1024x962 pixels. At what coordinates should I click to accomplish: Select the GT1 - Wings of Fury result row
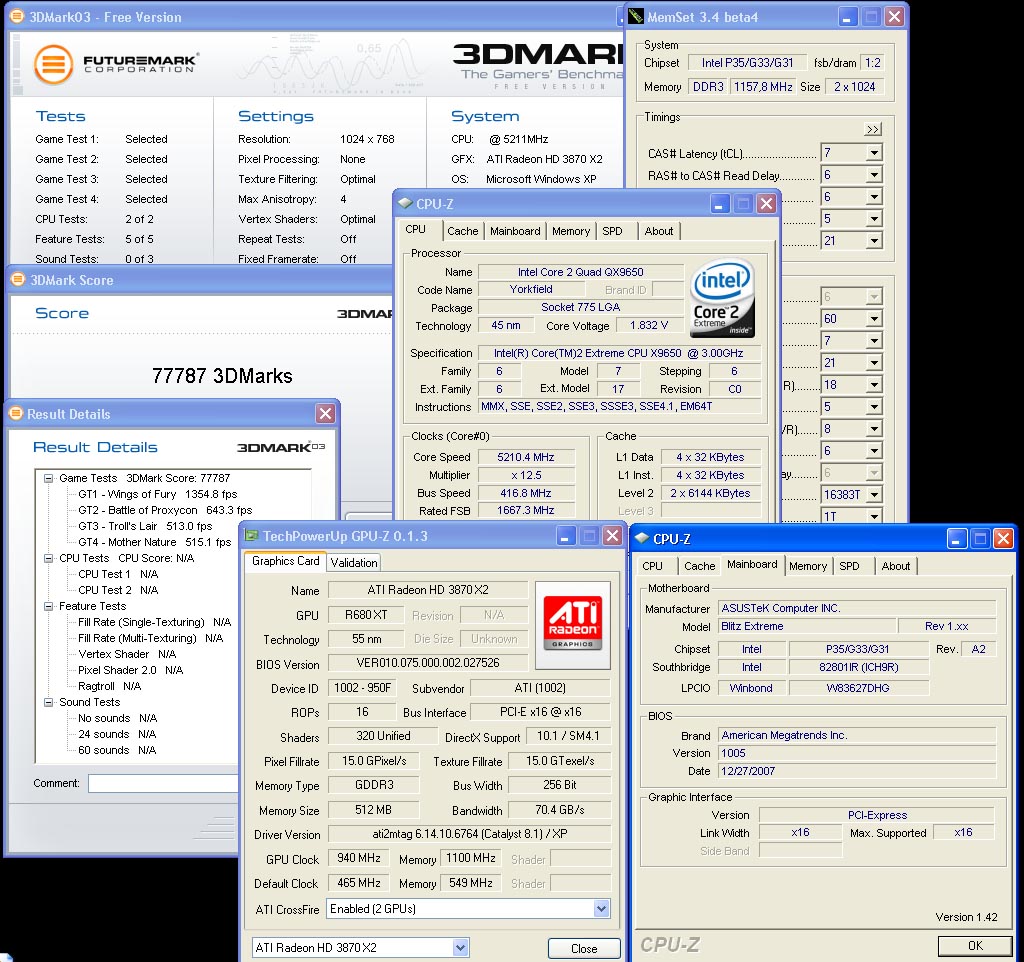[157, 494]
